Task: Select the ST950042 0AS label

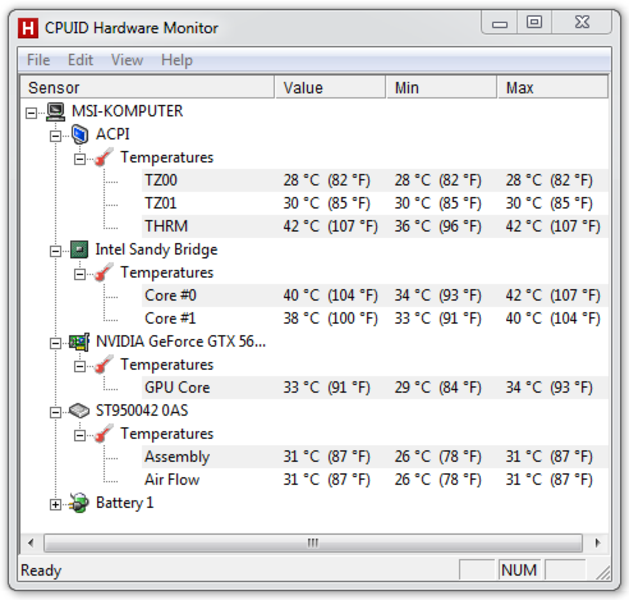Action: (142, 411)
